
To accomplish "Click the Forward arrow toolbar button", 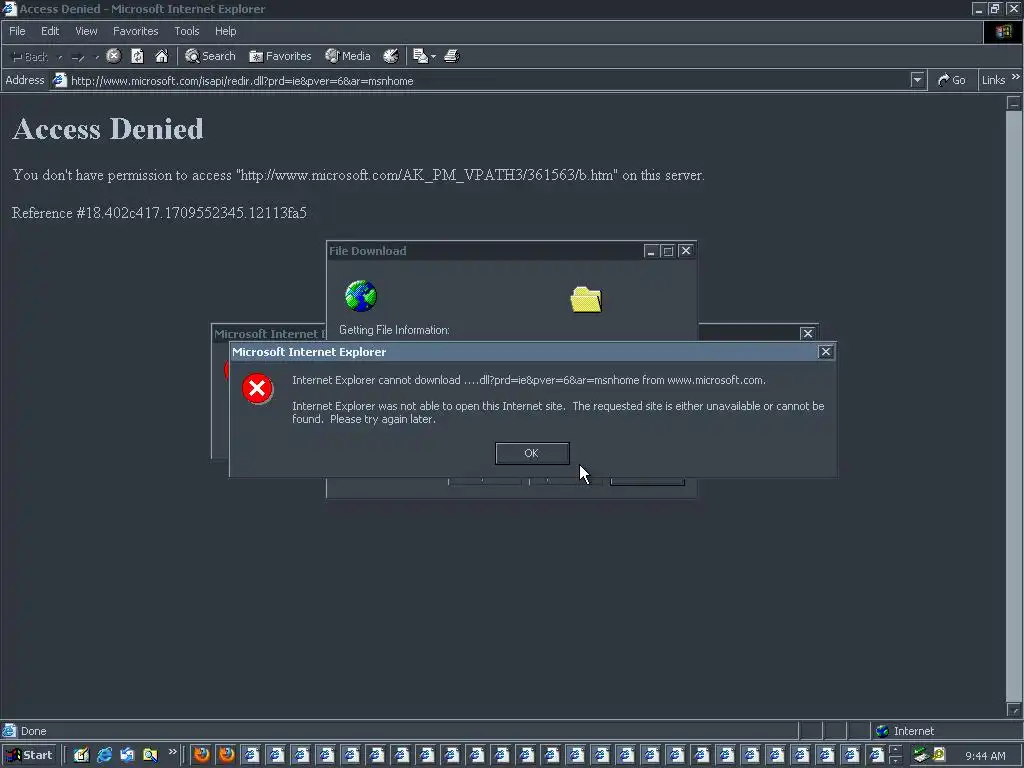I will point(78,57).
